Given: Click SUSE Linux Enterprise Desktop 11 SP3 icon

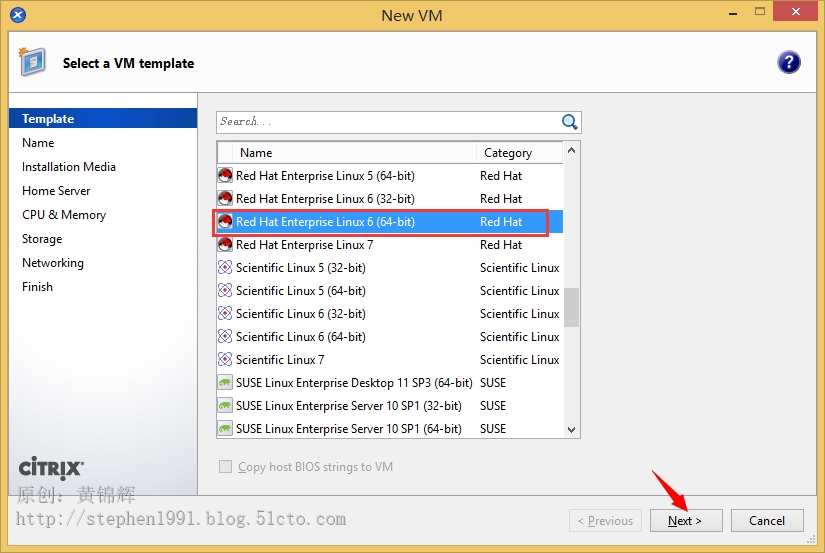Looking at the screenshot, I should coord(225,383).
